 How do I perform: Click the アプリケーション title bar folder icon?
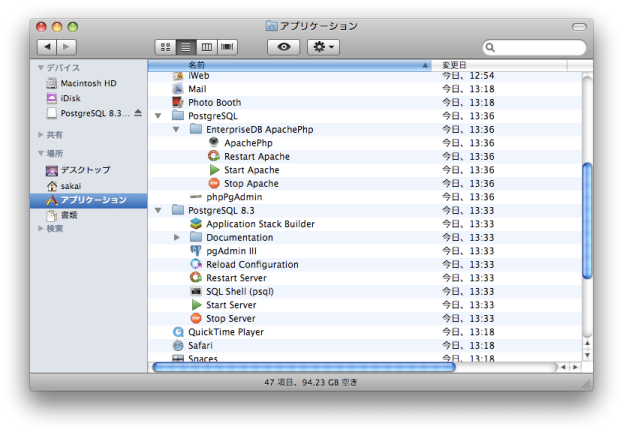click(271, 26)
